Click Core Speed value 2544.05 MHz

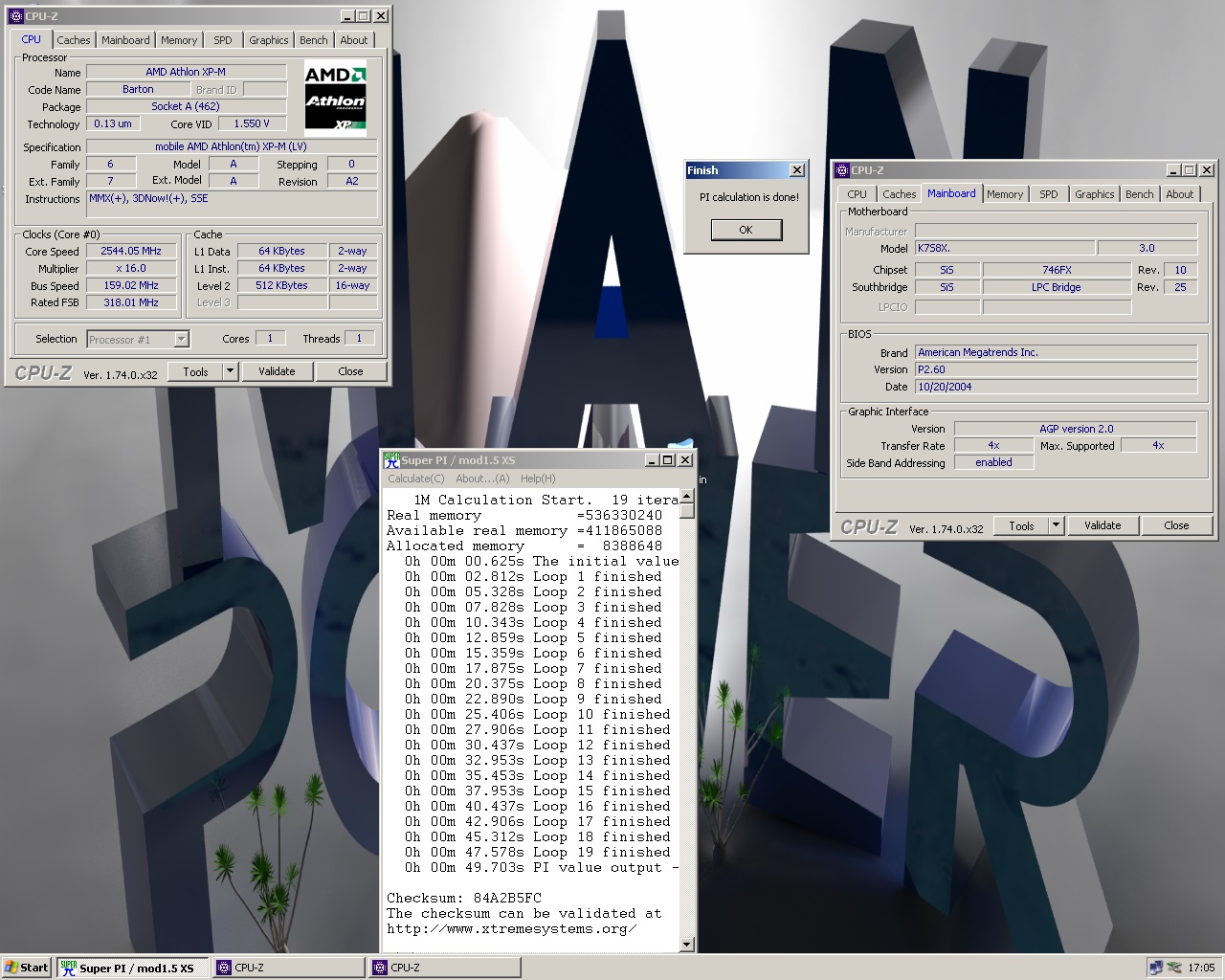[131, 251]
